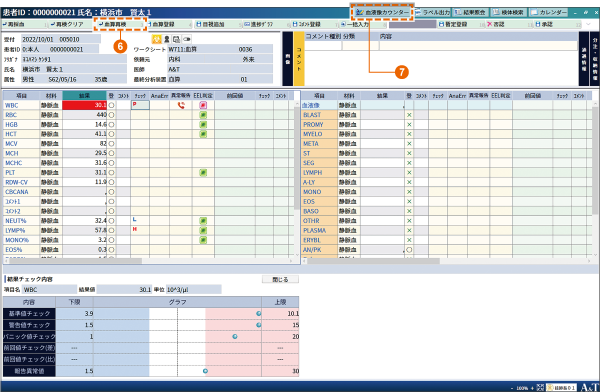Click the 暫定登録 function button
Image resolution: width=600 pixels, height=392 pixels.
pyautogui.click(x=460, y=24)
